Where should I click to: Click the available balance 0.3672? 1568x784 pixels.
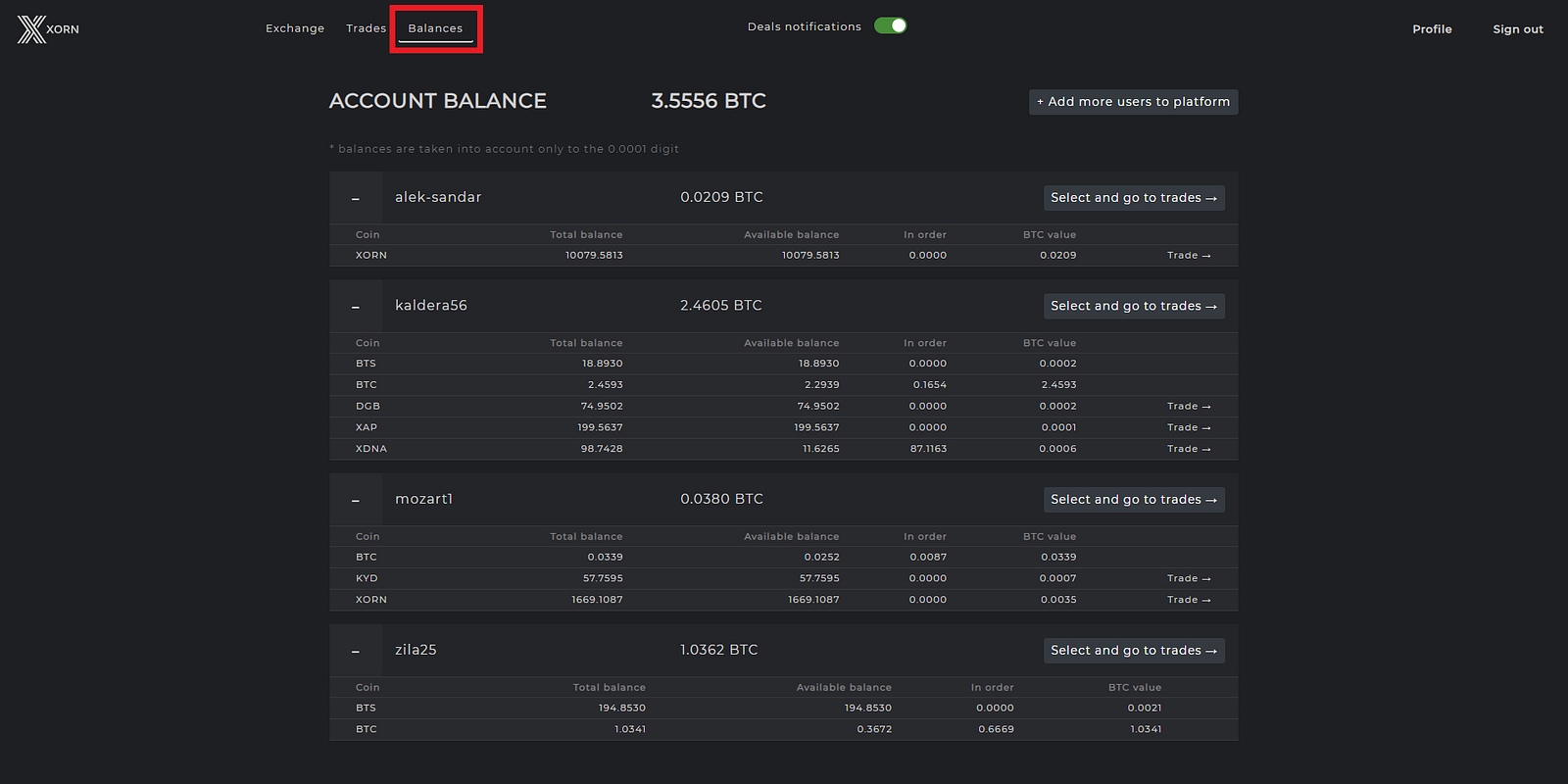point(874,730)
